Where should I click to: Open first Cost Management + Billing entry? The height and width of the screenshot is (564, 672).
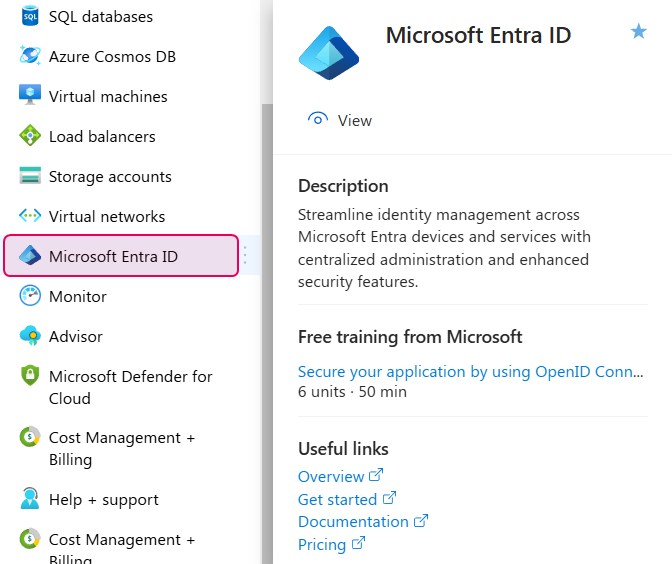pyautogui.click(x=121, y=448)
